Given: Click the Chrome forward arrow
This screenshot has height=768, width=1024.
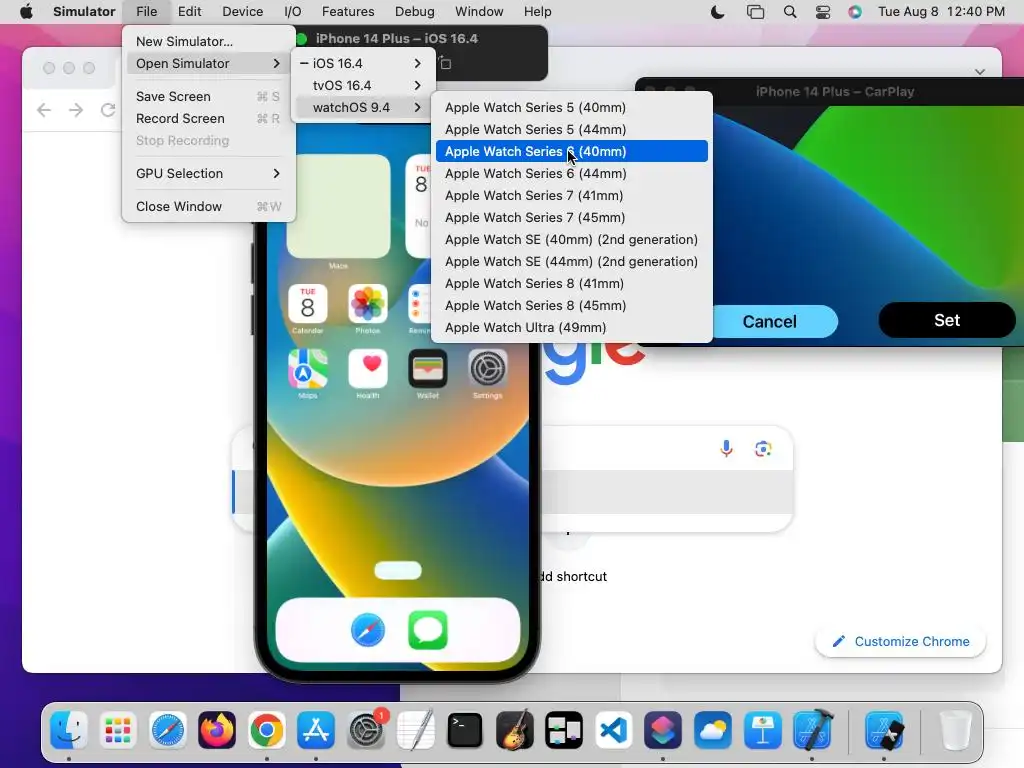Looking at the screenshot, I should 76,110.
